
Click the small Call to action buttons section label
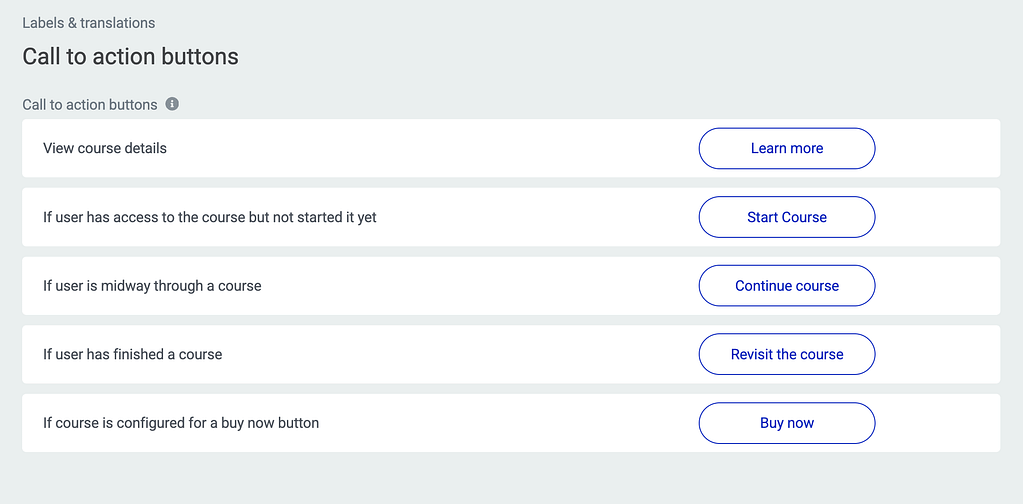point(90,105)
